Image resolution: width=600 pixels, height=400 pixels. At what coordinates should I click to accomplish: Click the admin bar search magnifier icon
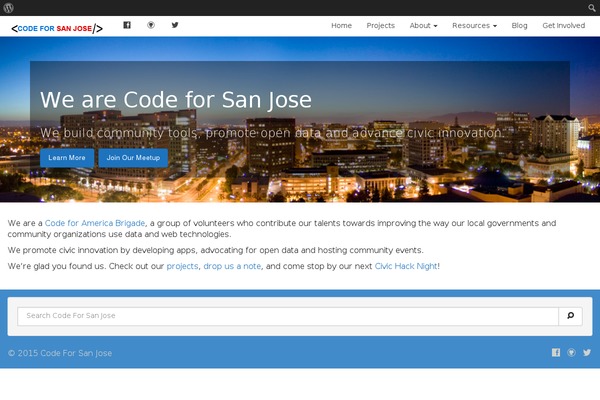tap(592, 8)
